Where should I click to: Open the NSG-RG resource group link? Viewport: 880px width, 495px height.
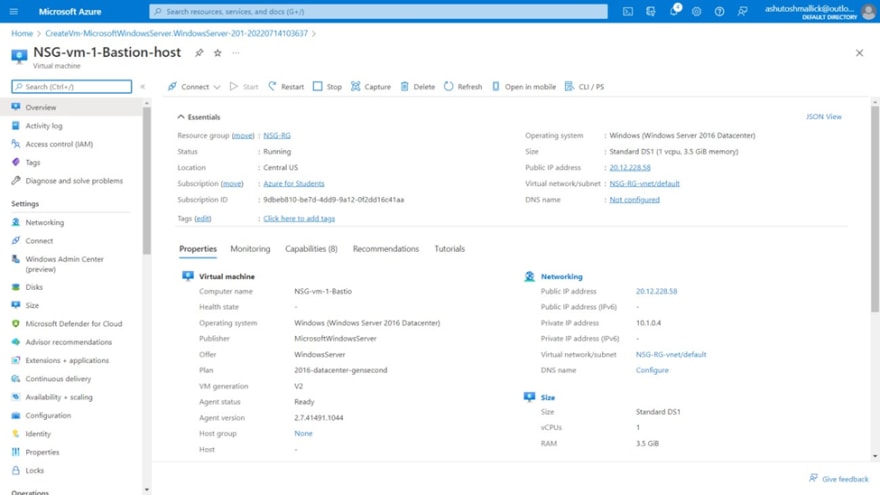(277, 135)
